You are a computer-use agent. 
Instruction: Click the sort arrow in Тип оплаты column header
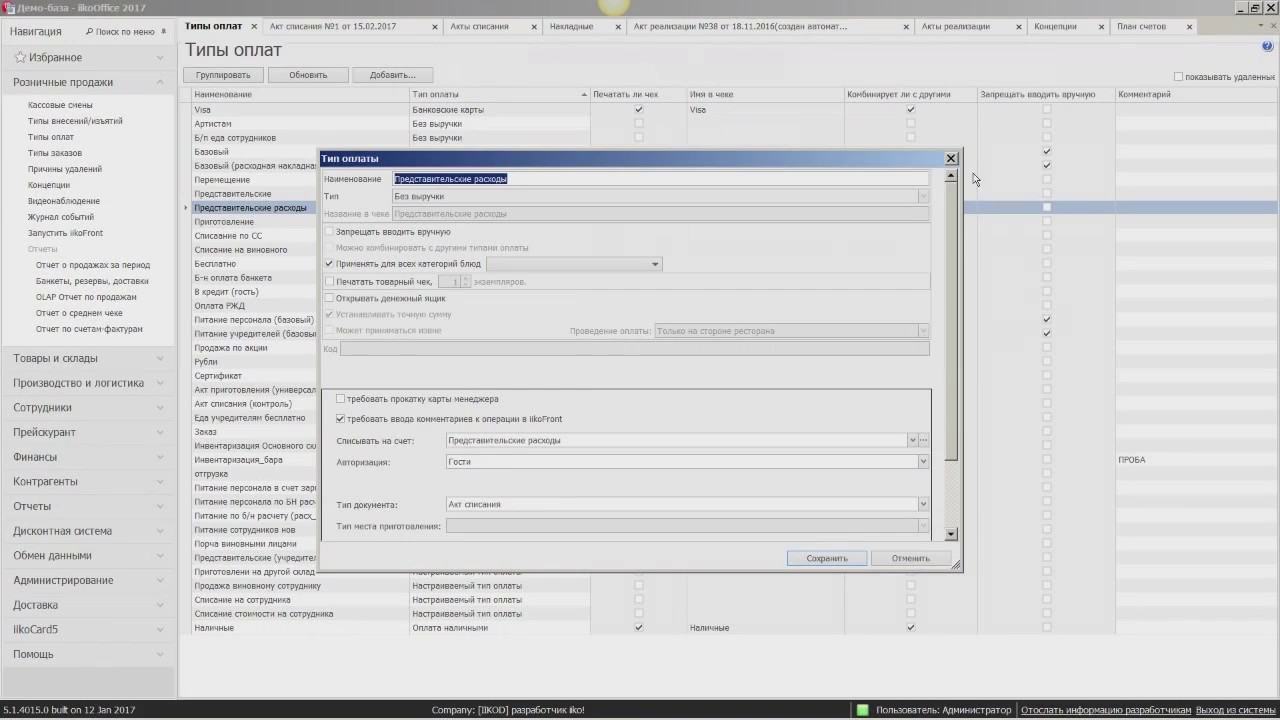584,95
